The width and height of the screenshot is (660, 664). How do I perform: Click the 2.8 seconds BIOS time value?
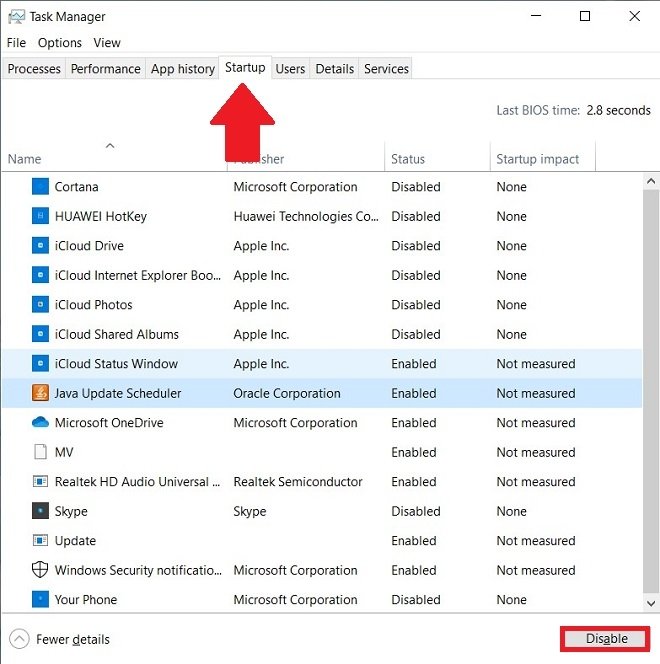point(618,110)
